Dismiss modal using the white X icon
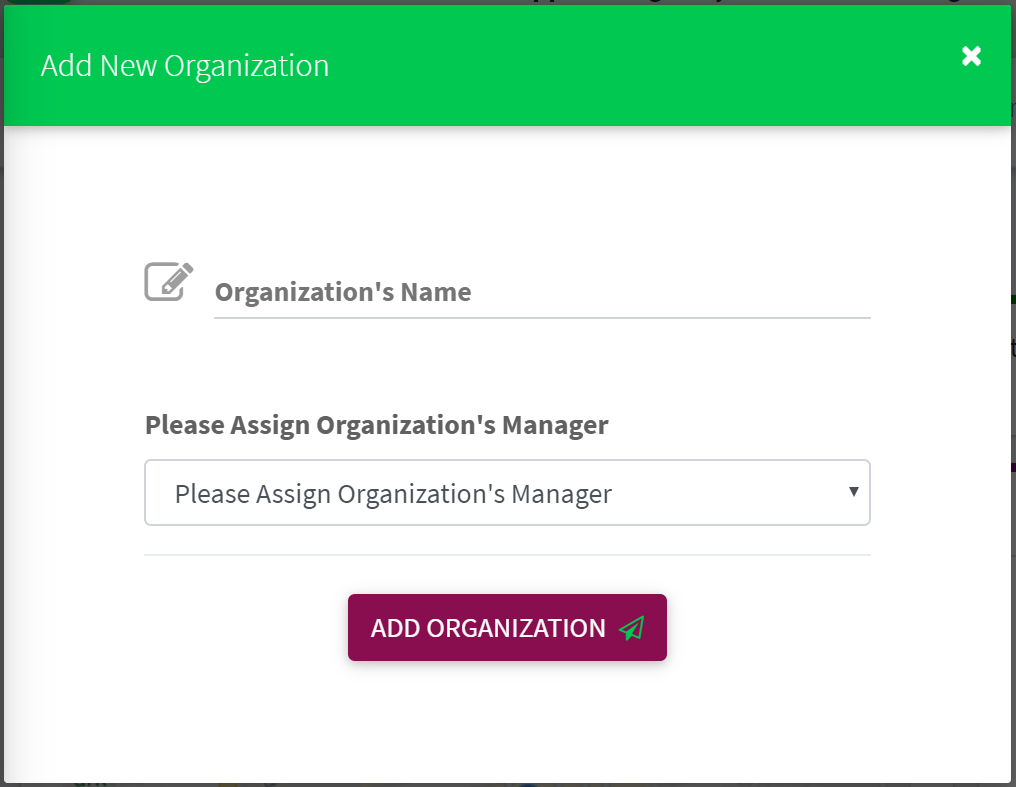The height and width of the screenshot is (787, 1016). click(971, 56)
